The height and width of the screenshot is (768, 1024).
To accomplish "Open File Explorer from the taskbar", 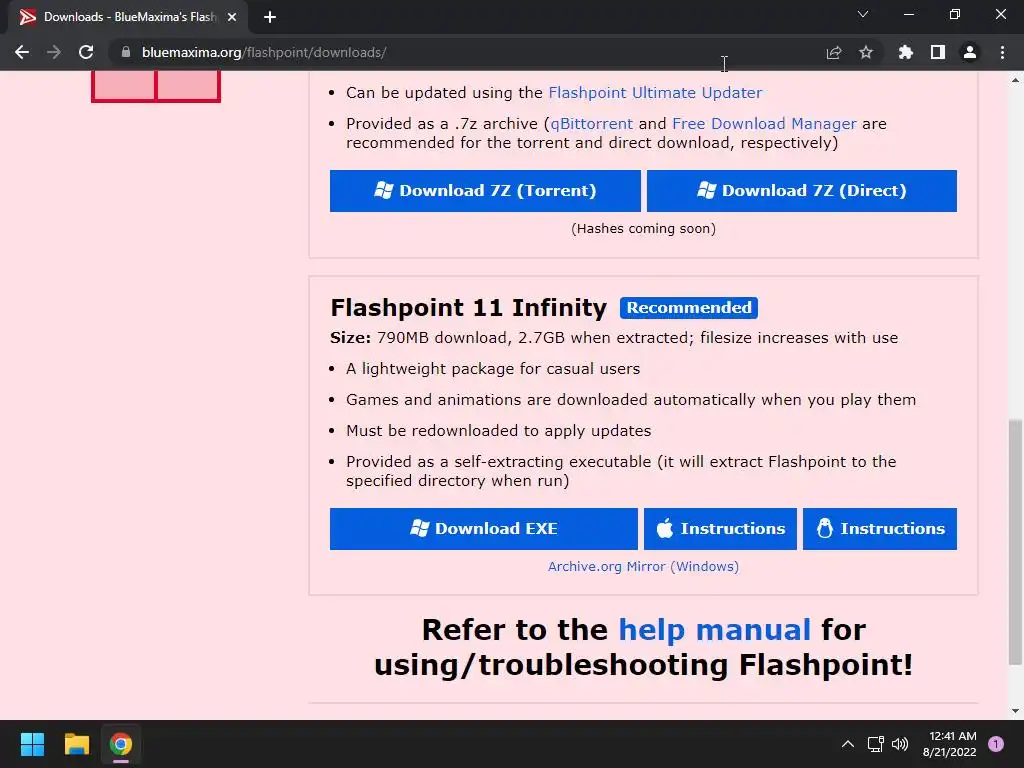I will coord(76,744).
